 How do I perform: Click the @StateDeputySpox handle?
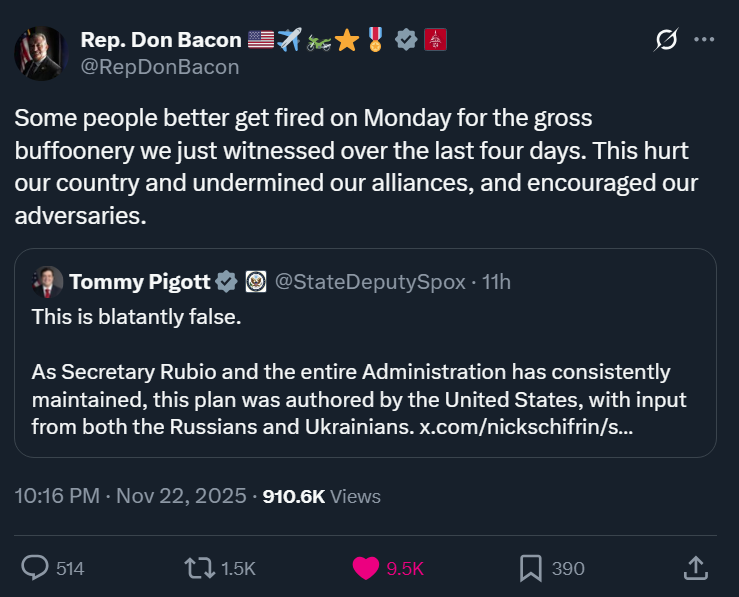pos(370,282)
